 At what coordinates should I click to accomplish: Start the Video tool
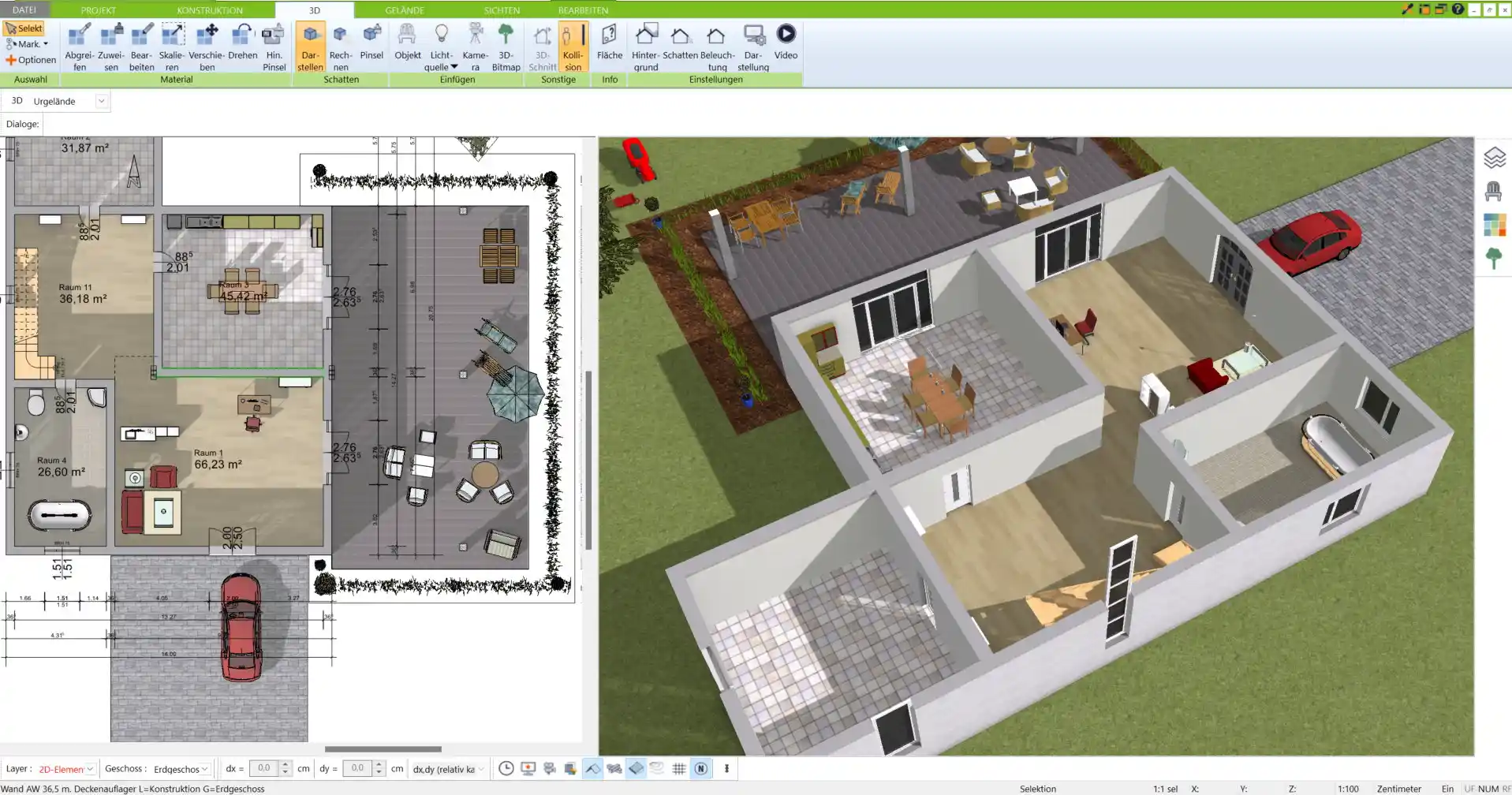pos(786,41)
